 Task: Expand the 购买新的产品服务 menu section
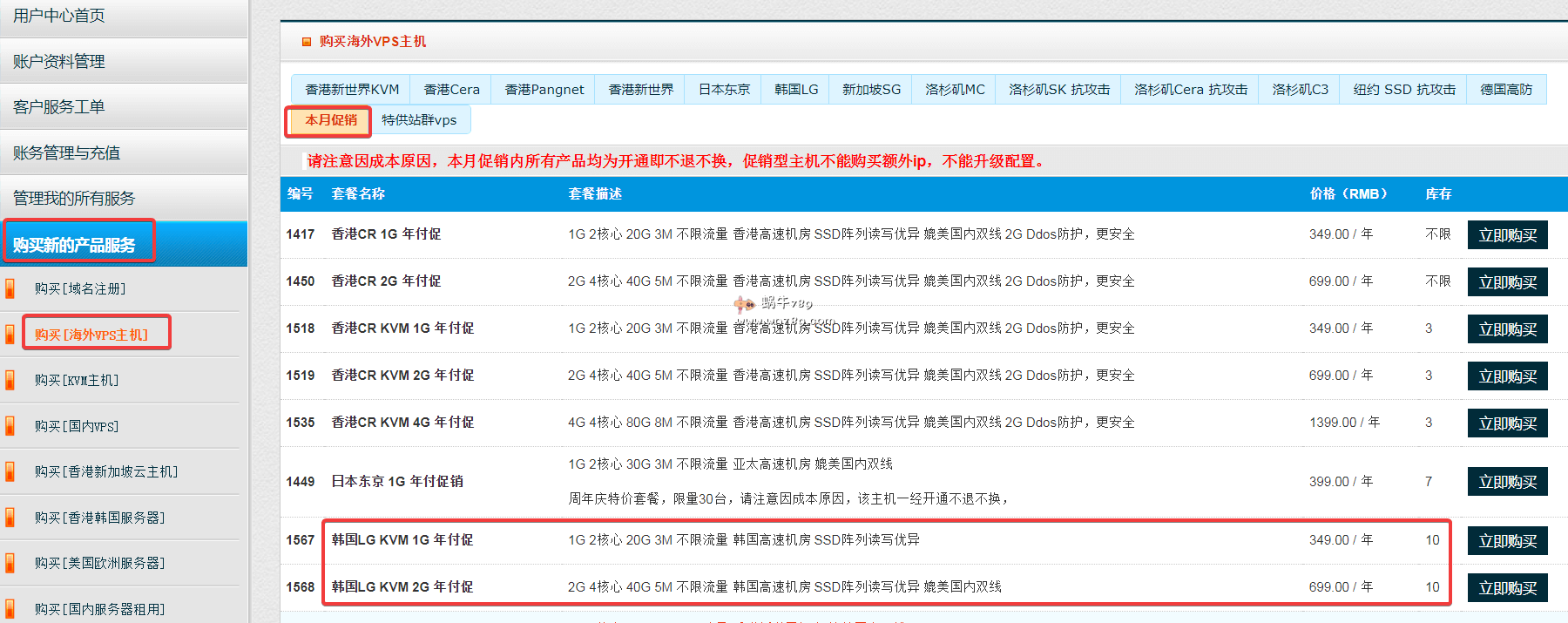coord(74,245)
